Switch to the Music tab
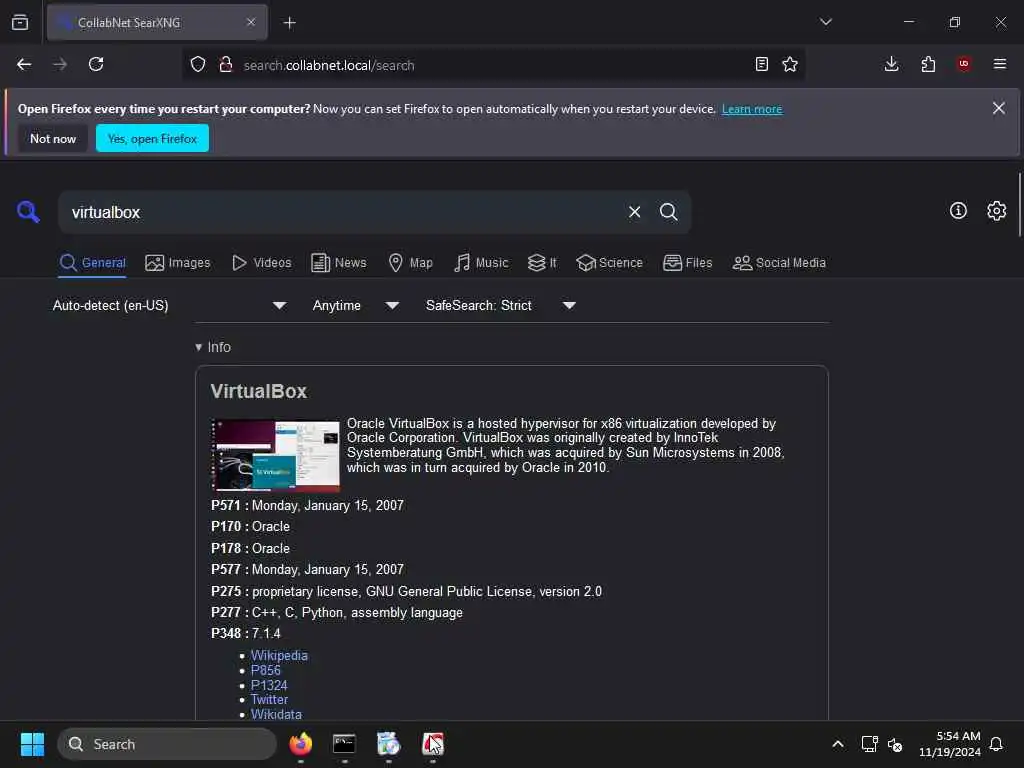Screen dimensions: 1024x768 pos(481,263)
